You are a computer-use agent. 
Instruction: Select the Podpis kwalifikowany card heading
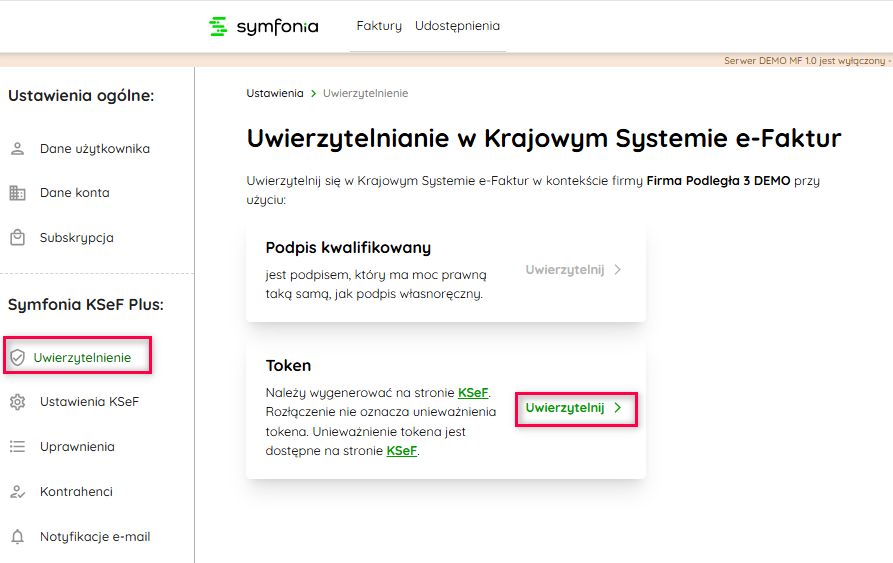(x=348, y=247)
